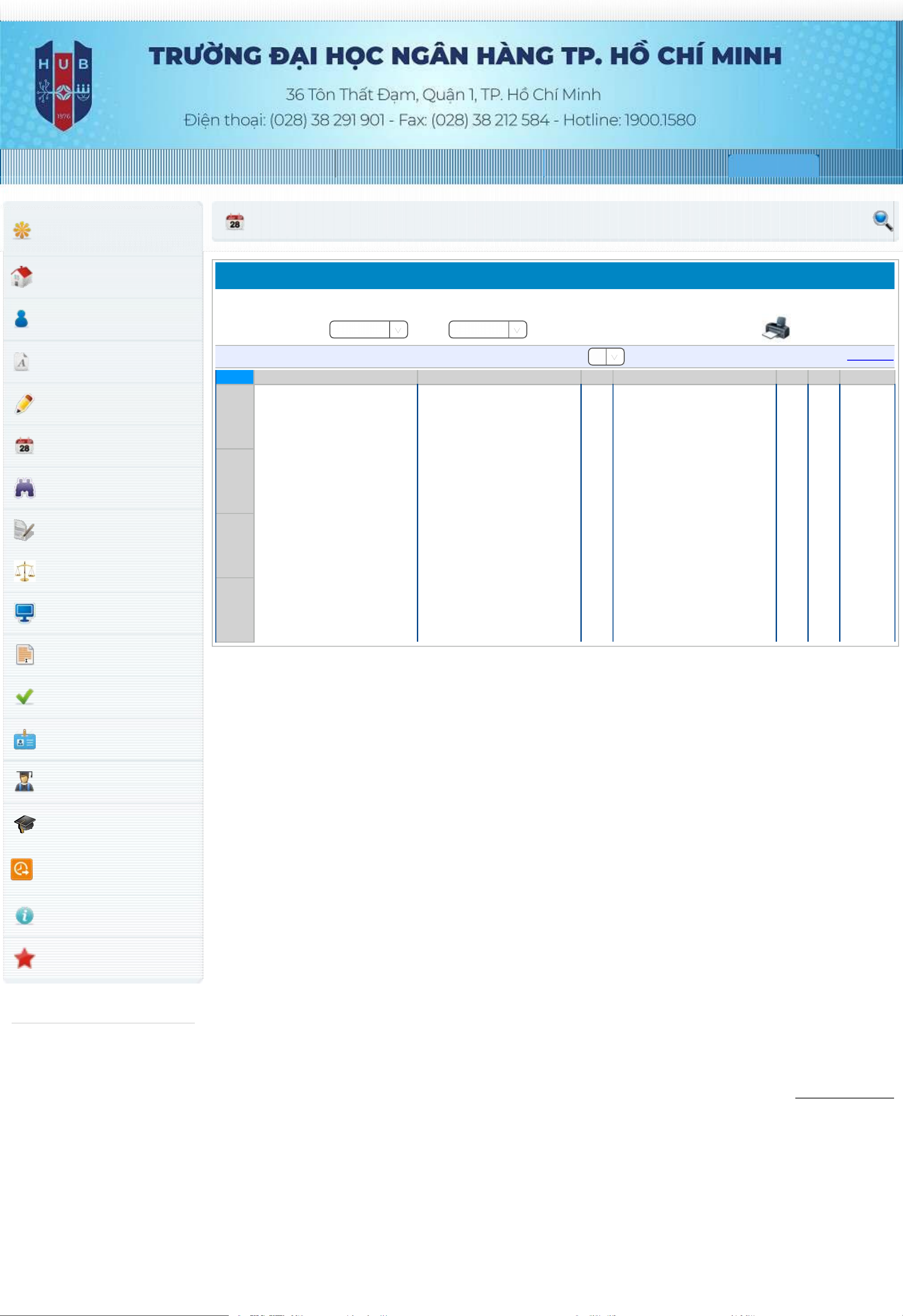Click the magnifying glass search icon
The height and width of the screenshot is (1316, 903).
(x=882, y=220)
